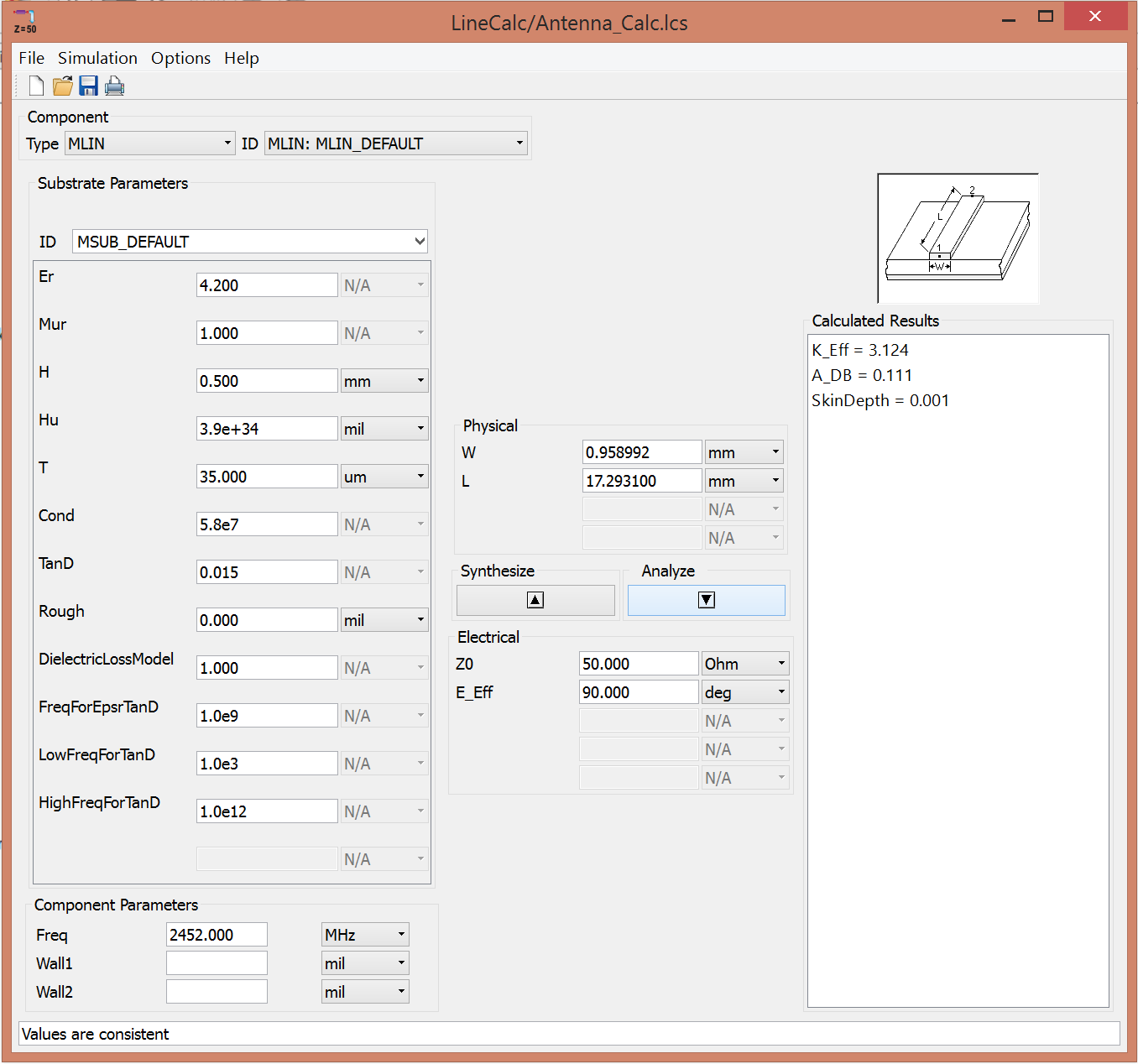Expand the MLIN: MLIN_DEFAULT ID dropdown
The width and height of the screenshot is (1138, 1064).
pos(396,143)
